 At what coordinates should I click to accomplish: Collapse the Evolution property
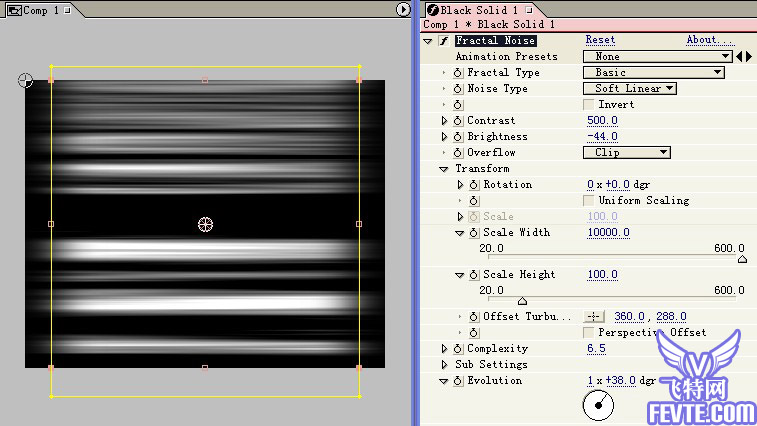(444, 382)
